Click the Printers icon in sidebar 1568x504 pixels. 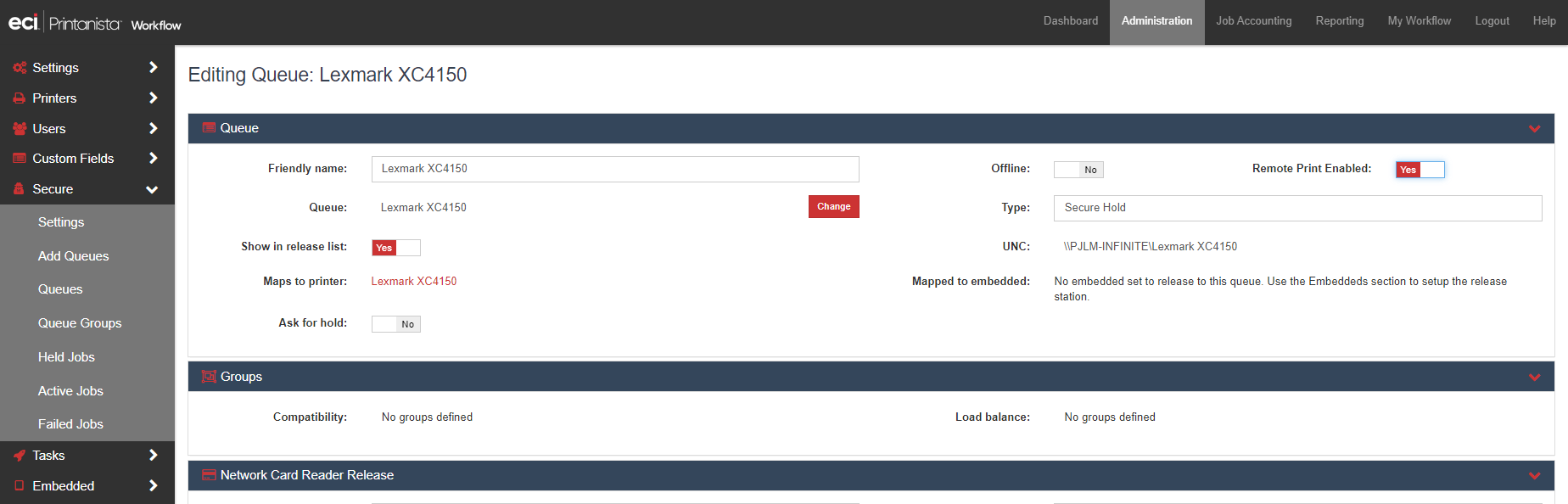pyautogui.click(x=20, y=98)
